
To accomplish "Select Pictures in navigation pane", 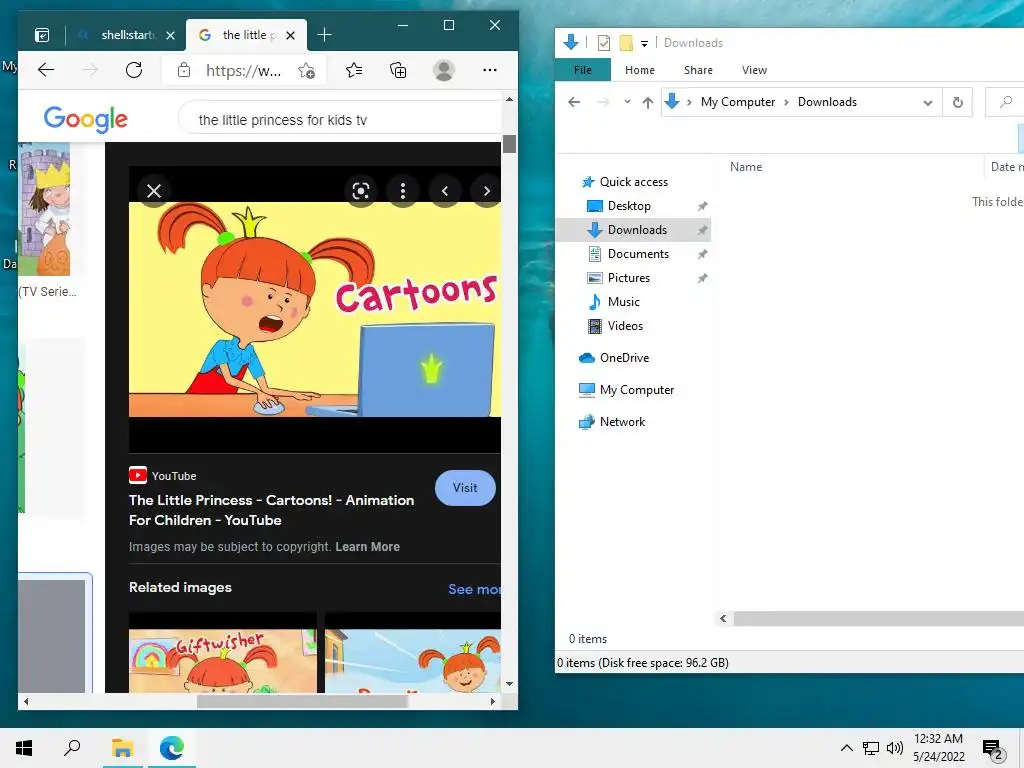I will point(629,278).
